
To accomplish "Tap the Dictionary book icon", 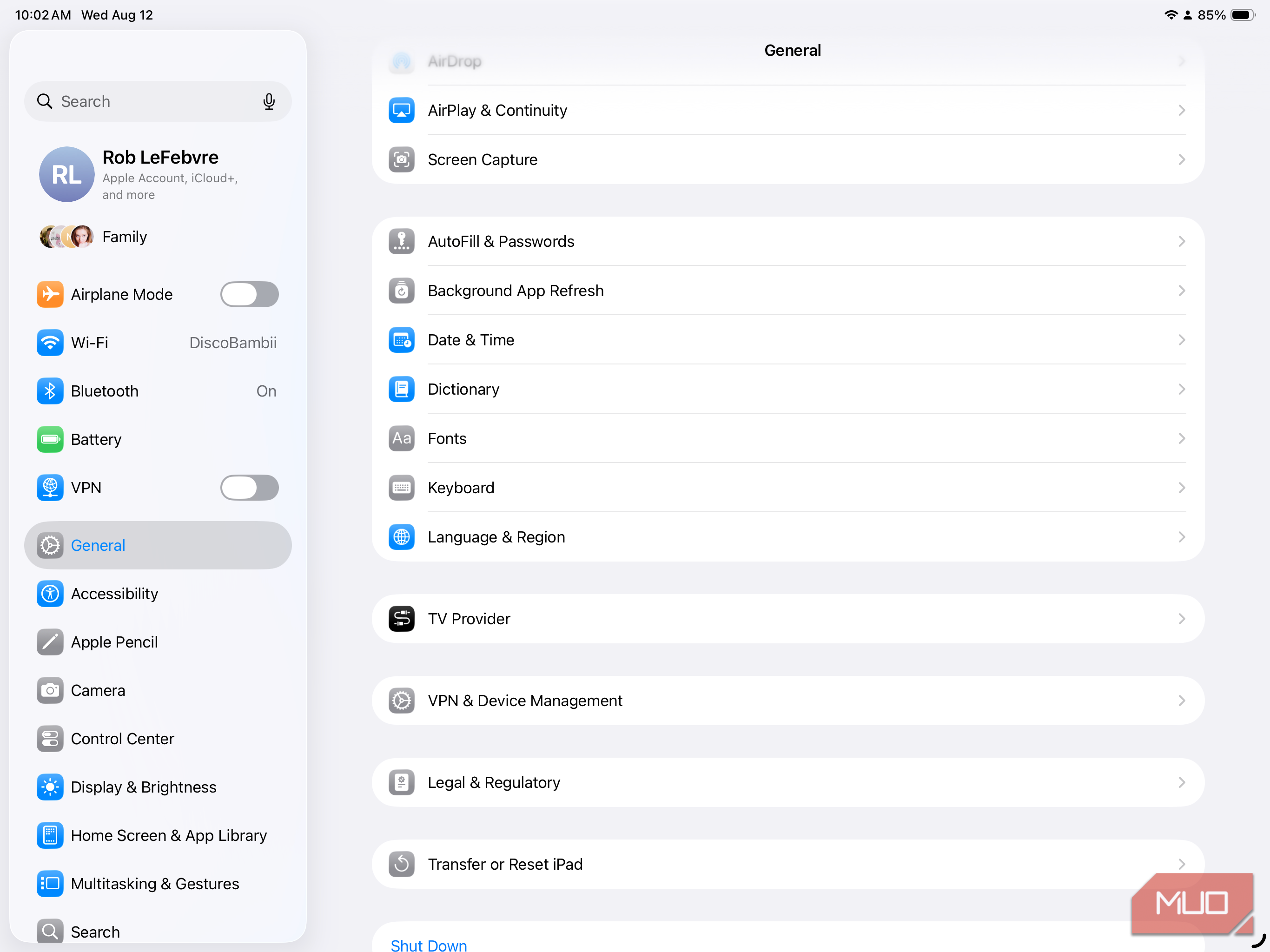I will click(x=401, y=389).
